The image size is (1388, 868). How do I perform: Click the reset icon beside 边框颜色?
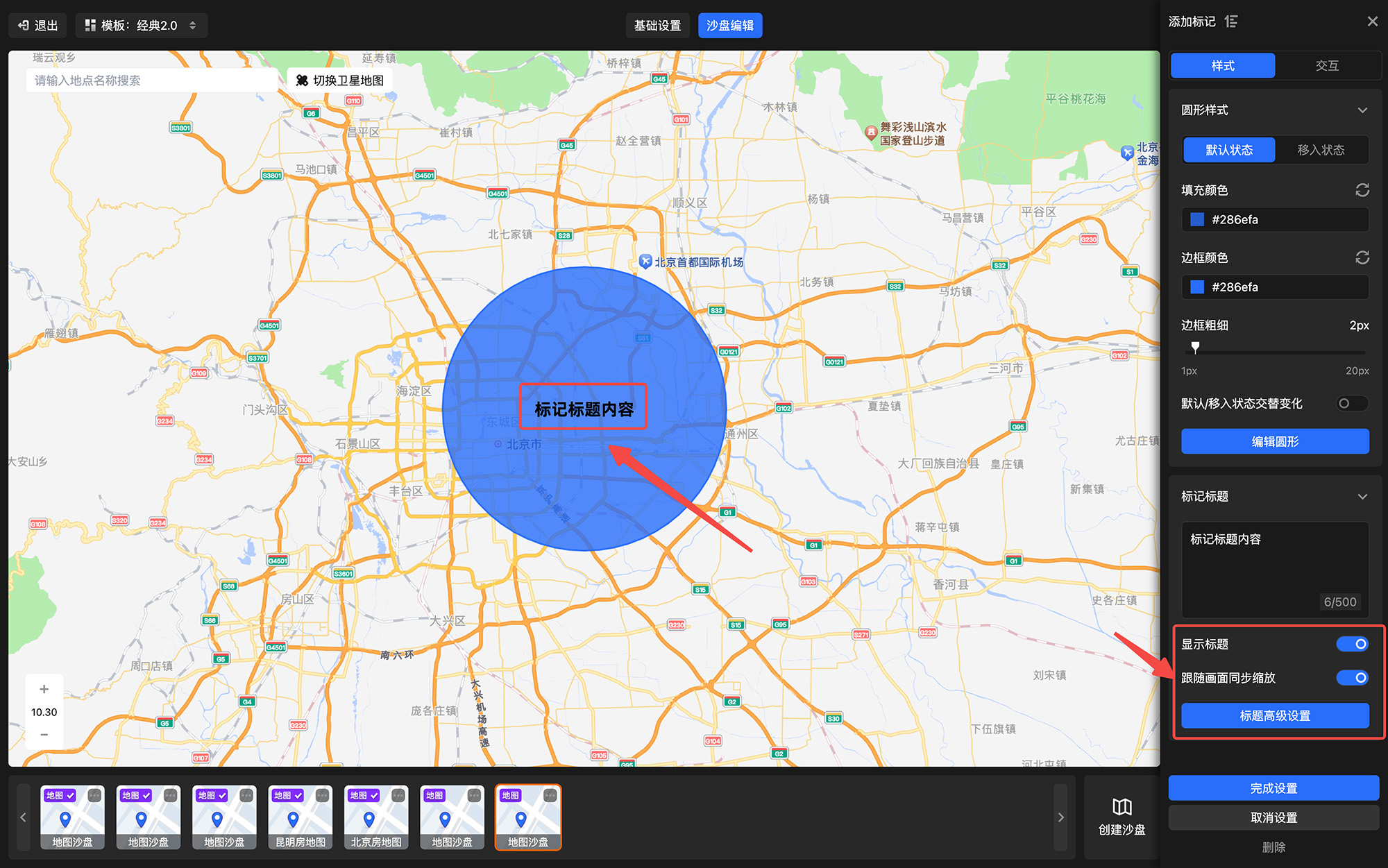tap(1362, 257)
